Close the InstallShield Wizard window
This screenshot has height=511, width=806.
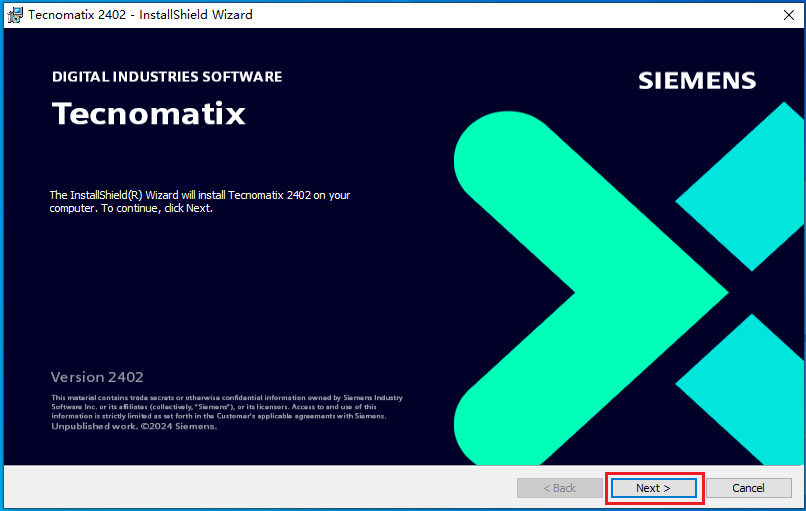pyautogui.click(x=781, y=14)
